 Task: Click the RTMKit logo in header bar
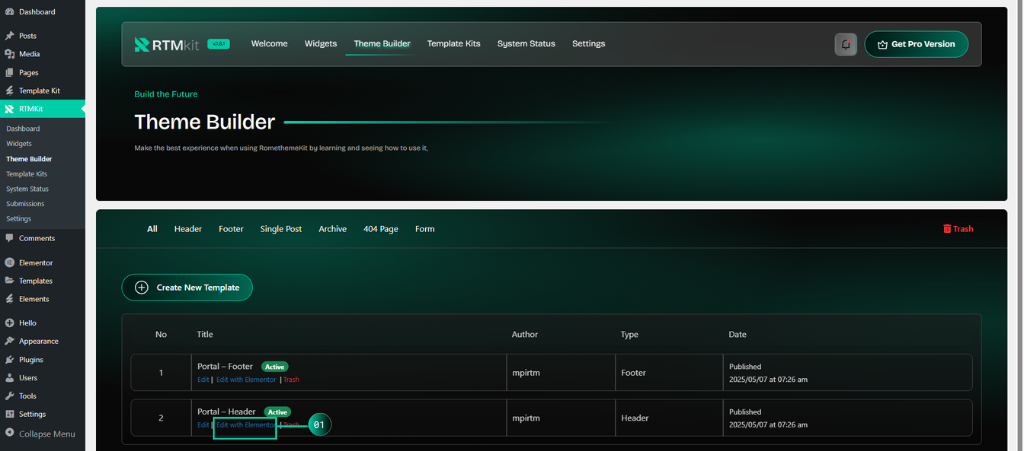(x=168, y=44)
